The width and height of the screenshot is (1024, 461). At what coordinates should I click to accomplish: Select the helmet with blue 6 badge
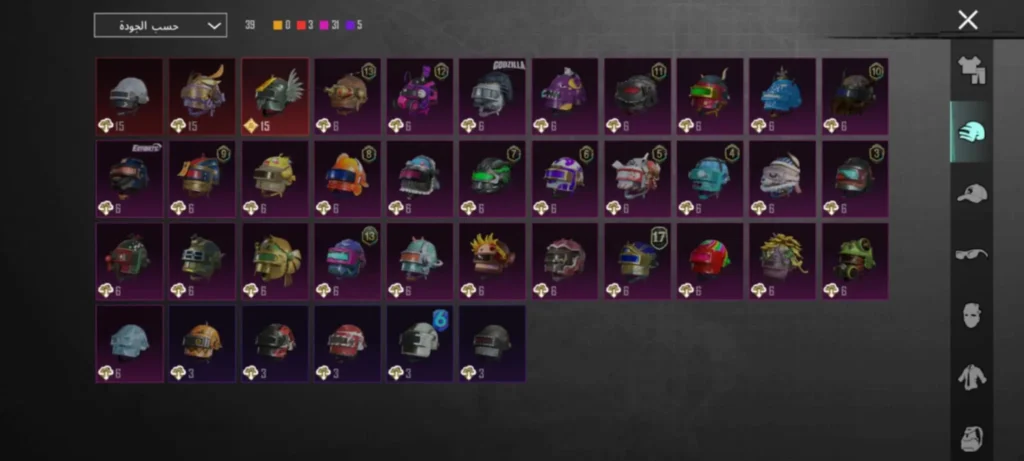pyautogui.click(x=420, y=343)
